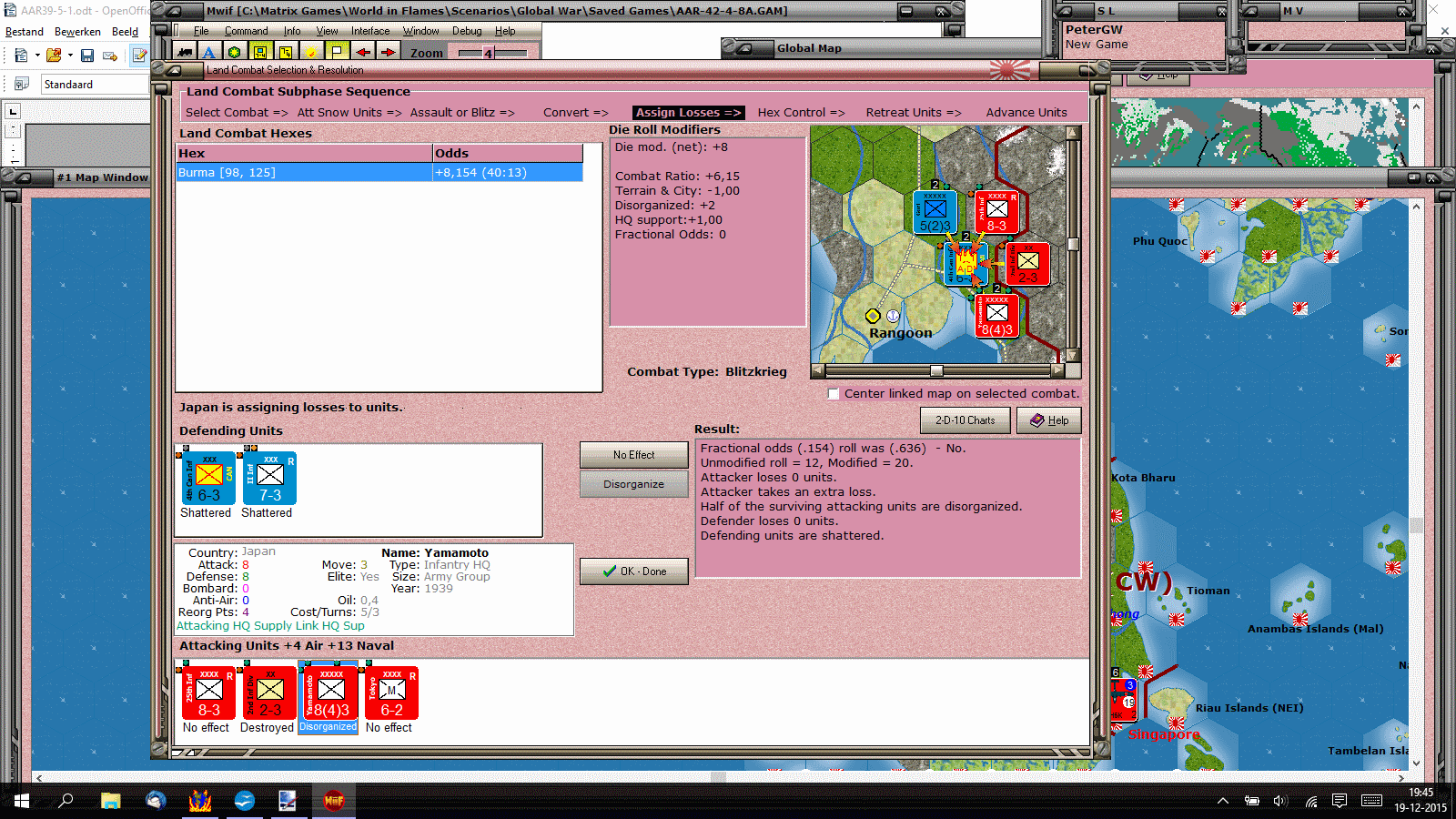Screen dimensions: 1456x819
Task: Click the Odds column header
Action: click(508, 153)
